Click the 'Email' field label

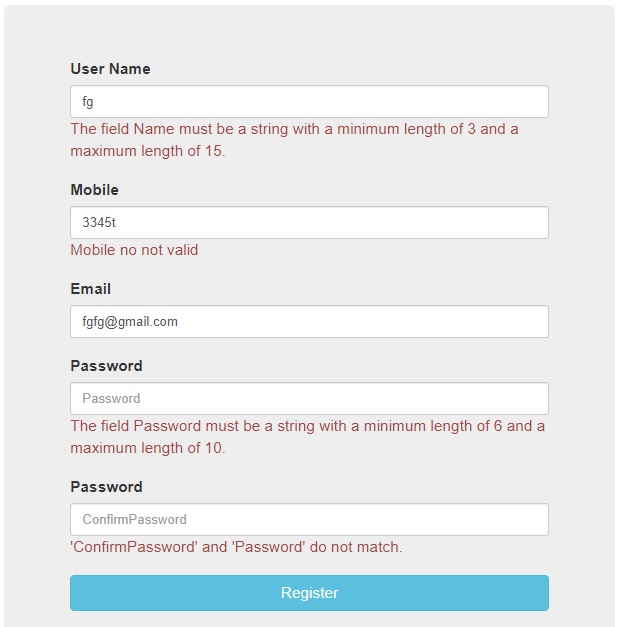(x=91, y=289)
